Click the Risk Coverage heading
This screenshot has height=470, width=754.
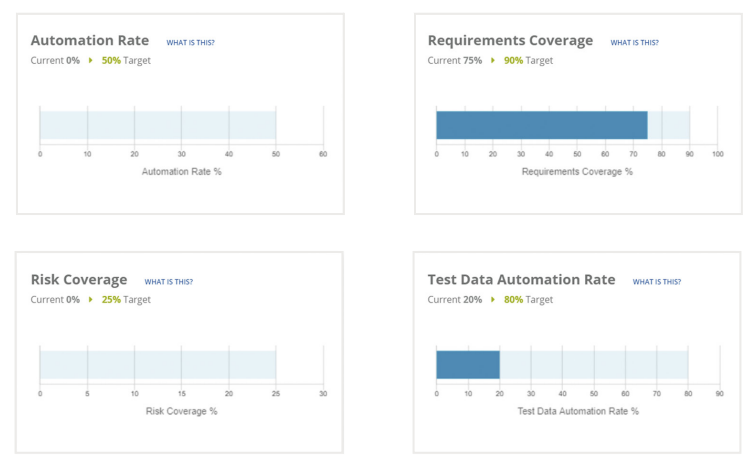pyautogui.click(x=79, y=280)
